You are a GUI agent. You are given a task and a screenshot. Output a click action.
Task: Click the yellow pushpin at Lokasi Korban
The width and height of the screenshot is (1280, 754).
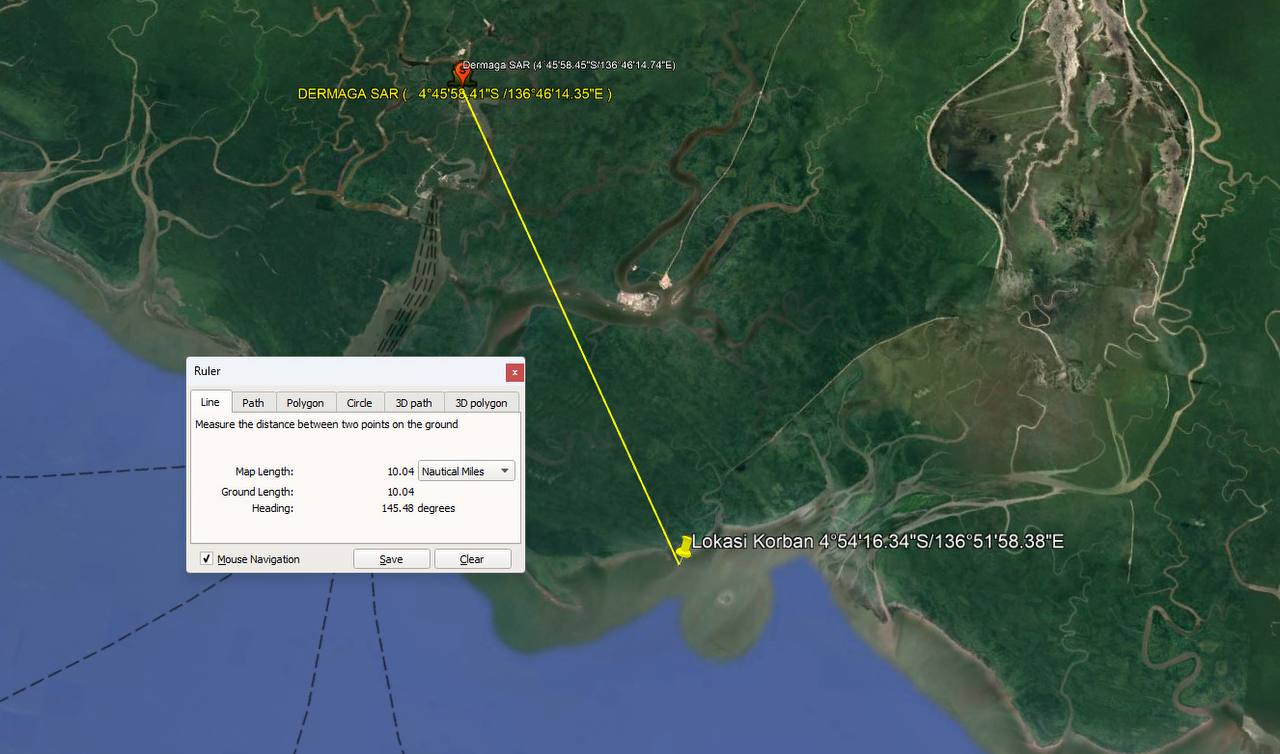coord(685,546)
